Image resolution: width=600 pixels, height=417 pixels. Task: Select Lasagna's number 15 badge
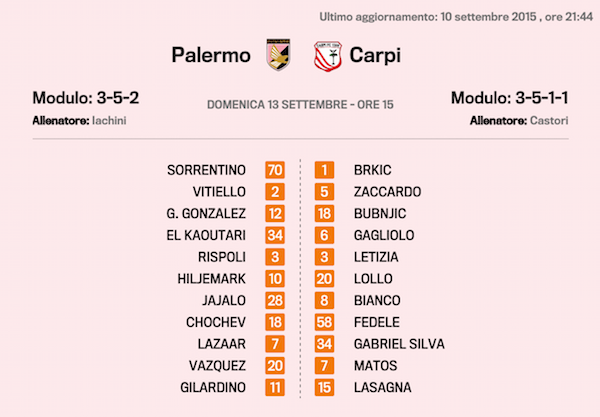[x=326, y=387]
